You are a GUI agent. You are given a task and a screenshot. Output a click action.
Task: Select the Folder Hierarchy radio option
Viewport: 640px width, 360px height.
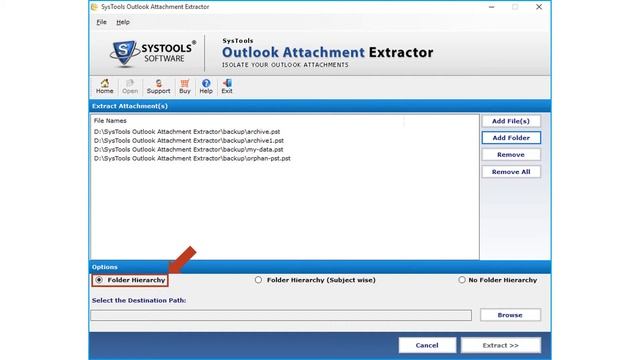pyautogui.click(x=99, y=280)
